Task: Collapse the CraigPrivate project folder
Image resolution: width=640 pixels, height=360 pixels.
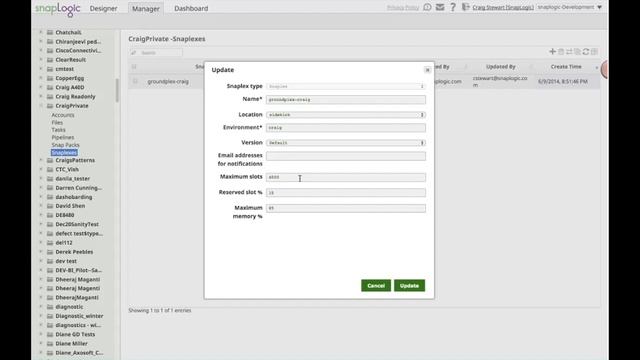Action: click(x=41, y=105)
